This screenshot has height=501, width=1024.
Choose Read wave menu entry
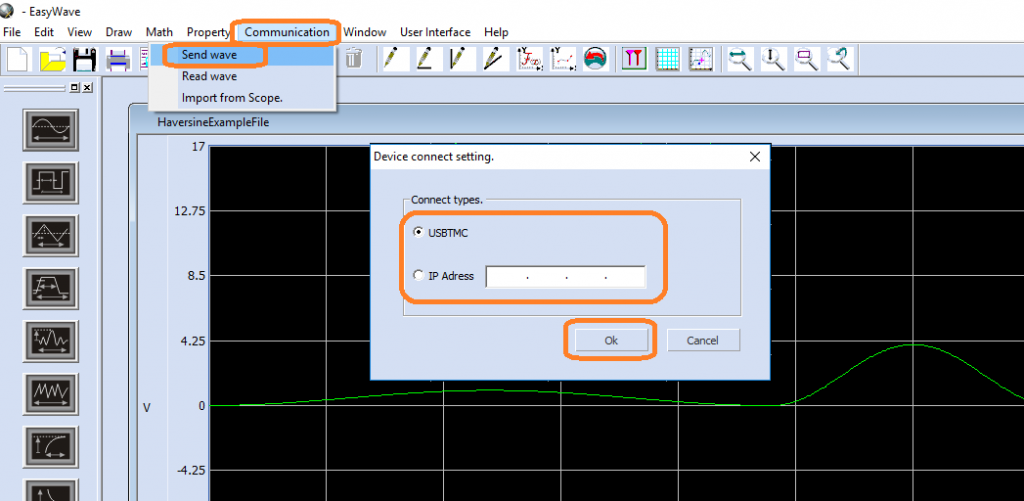click(209, 76)
